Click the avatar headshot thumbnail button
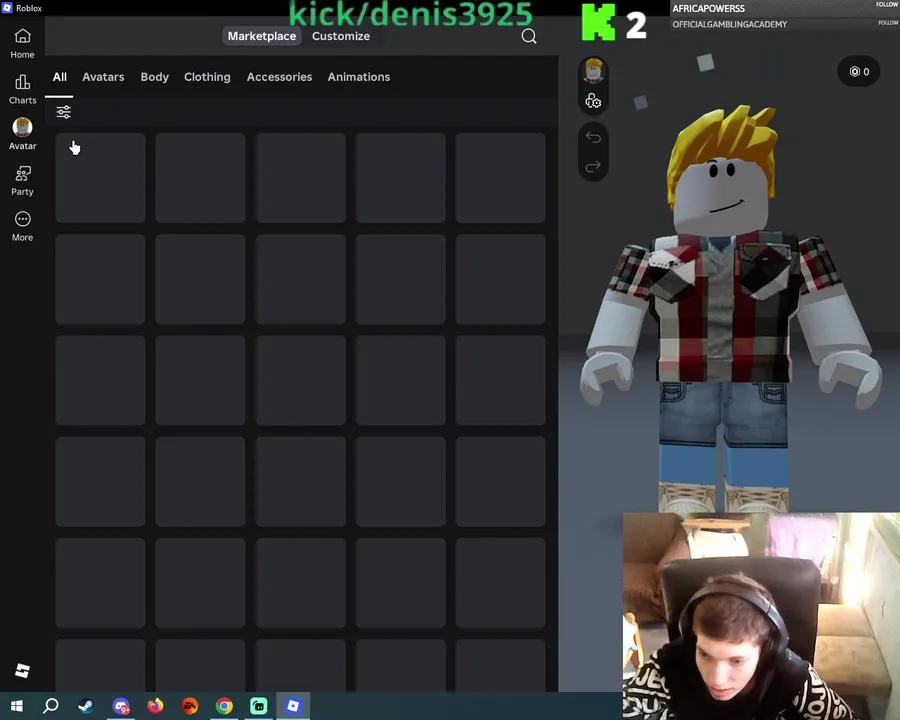The image size is (900, 720). click(x=593, y=71)
